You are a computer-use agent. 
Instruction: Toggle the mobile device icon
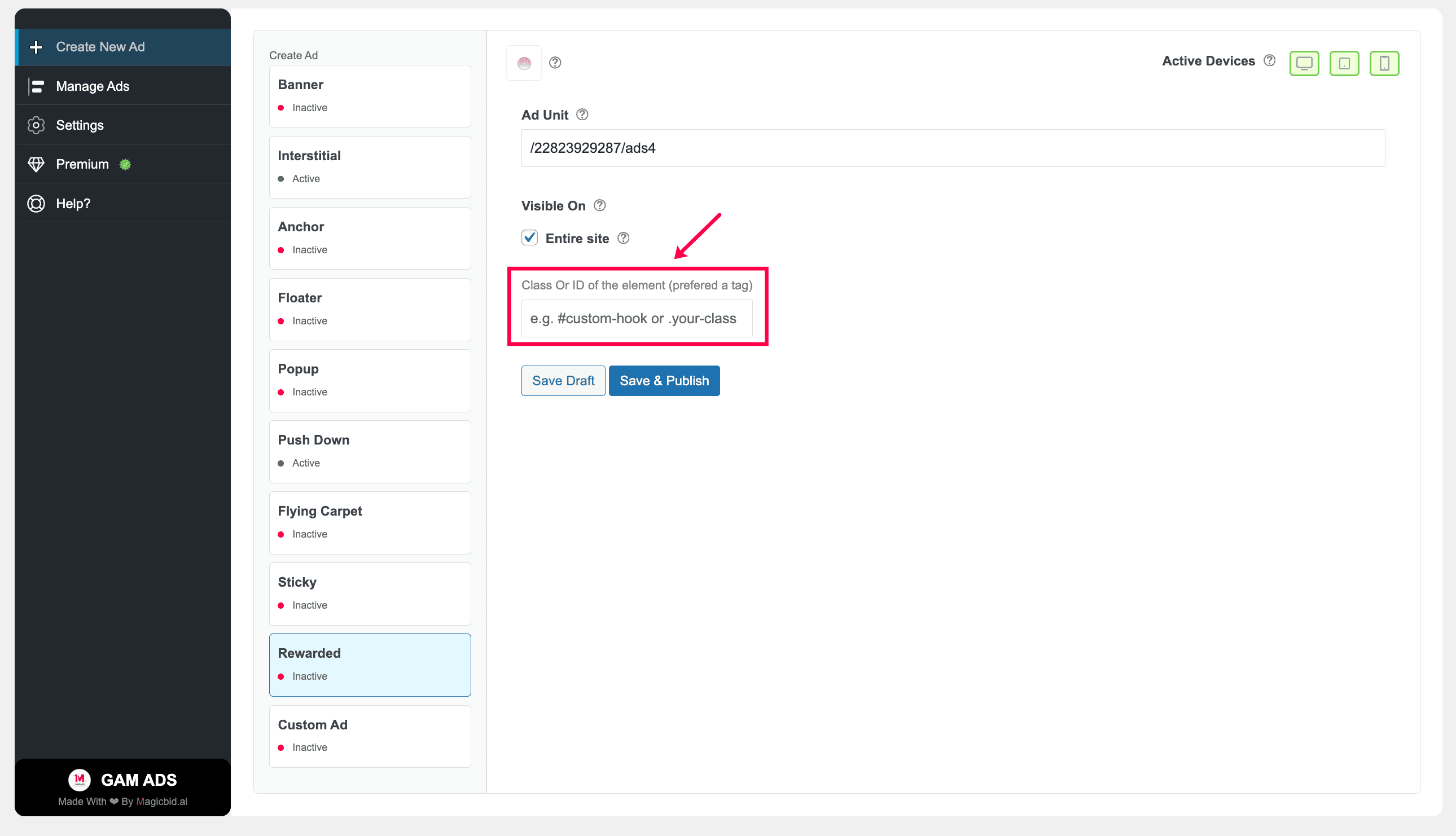(x=1384, y=63)
